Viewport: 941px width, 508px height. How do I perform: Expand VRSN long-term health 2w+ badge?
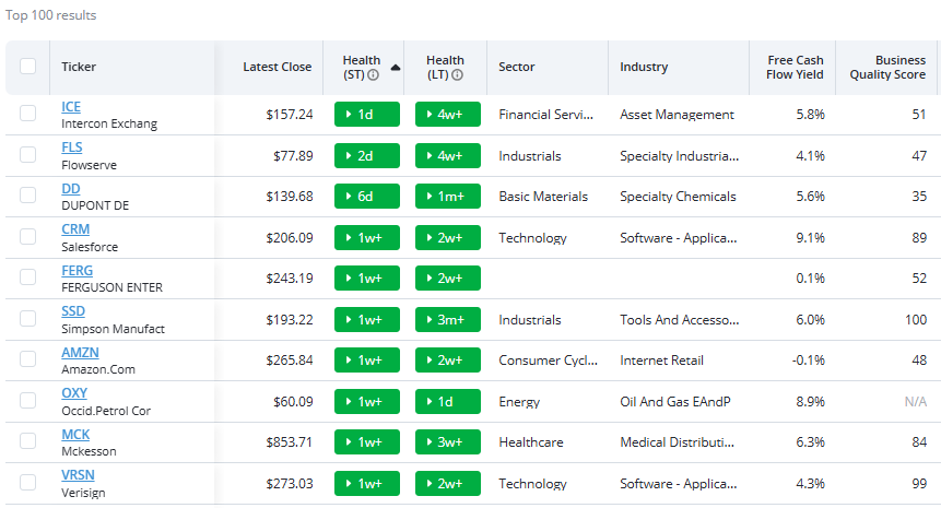click(448, 483)
